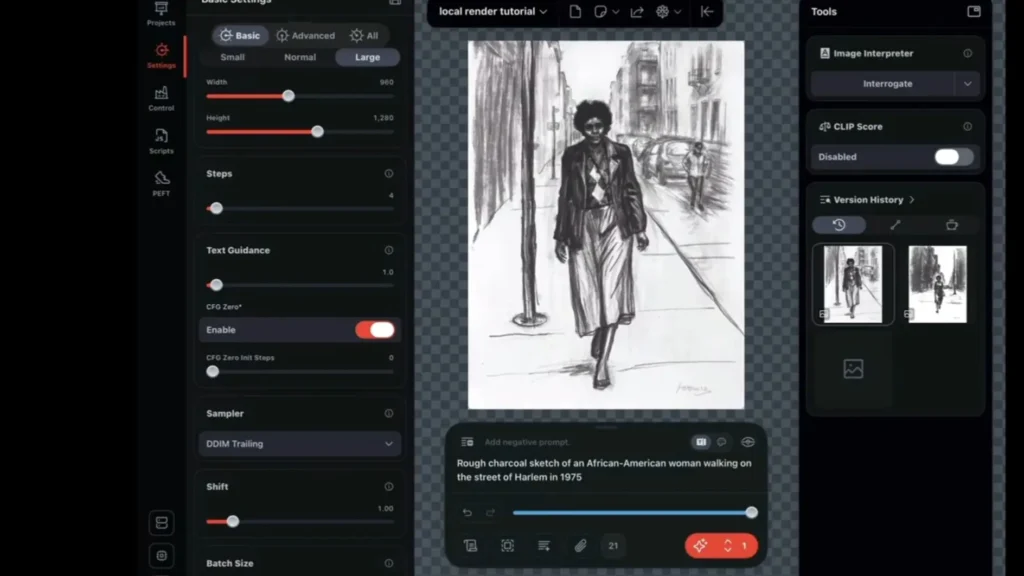1024x576 pixels.
Task: Open the Projects panel in the sidebar
Action: (160, 13)
